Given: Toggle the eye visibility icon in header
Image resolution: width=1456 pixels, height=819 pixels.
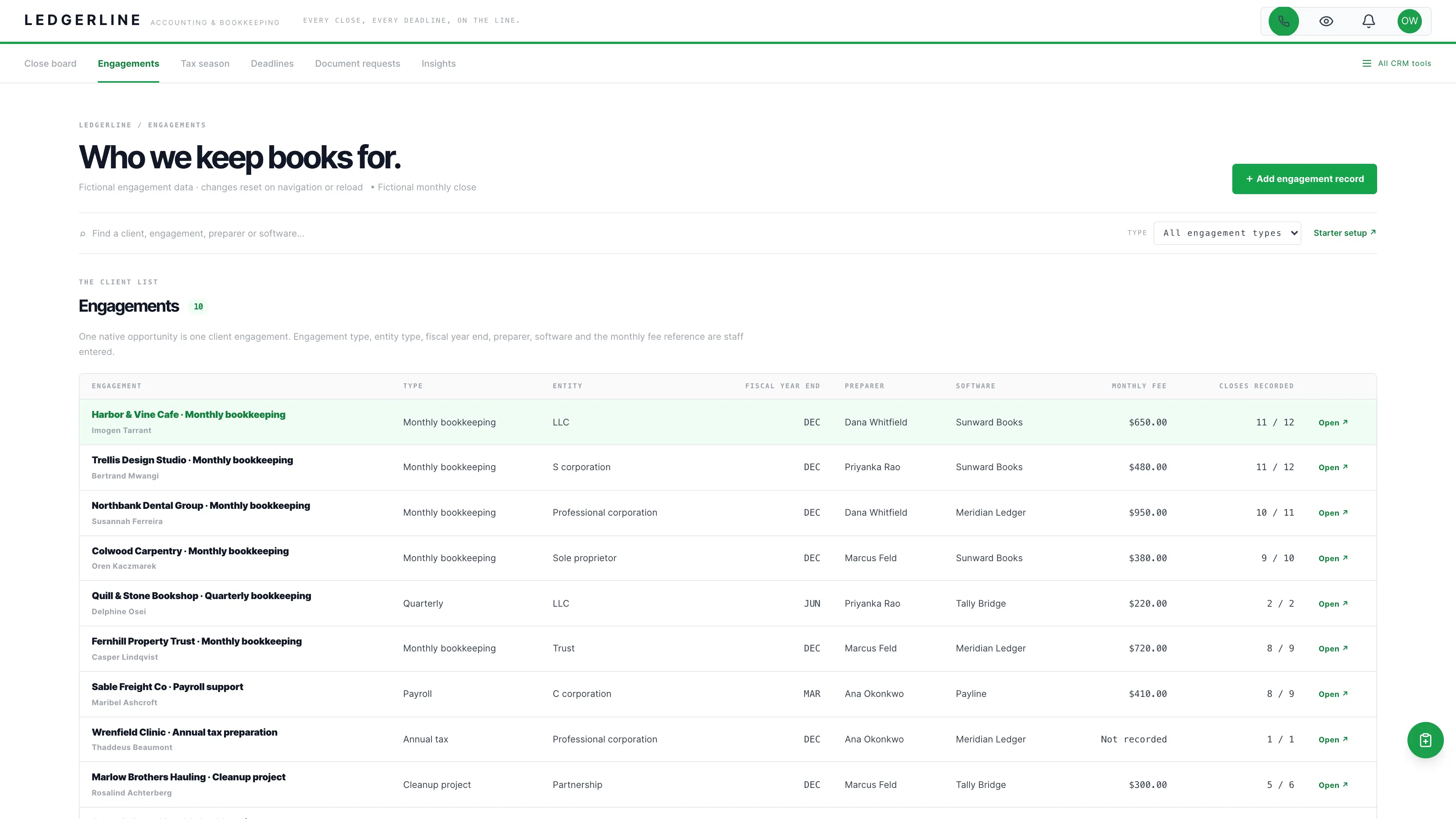Looking at the screenshot, I should [x=1326, y=22].
